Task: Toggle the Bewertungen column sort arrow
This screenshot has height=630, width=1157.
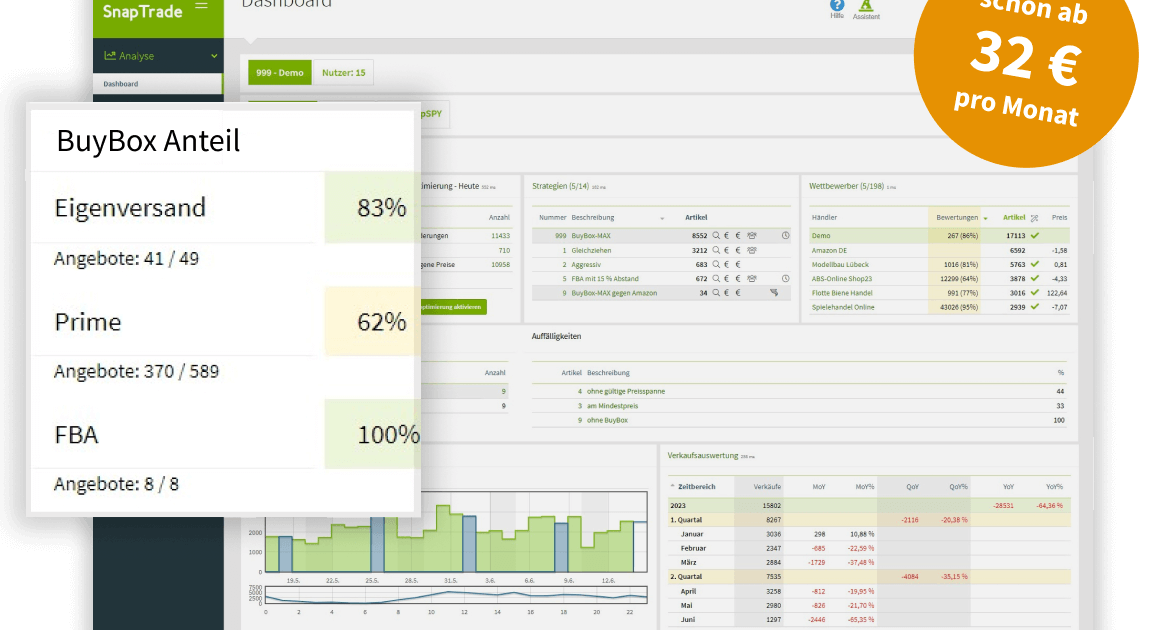Action: point(985,218)
